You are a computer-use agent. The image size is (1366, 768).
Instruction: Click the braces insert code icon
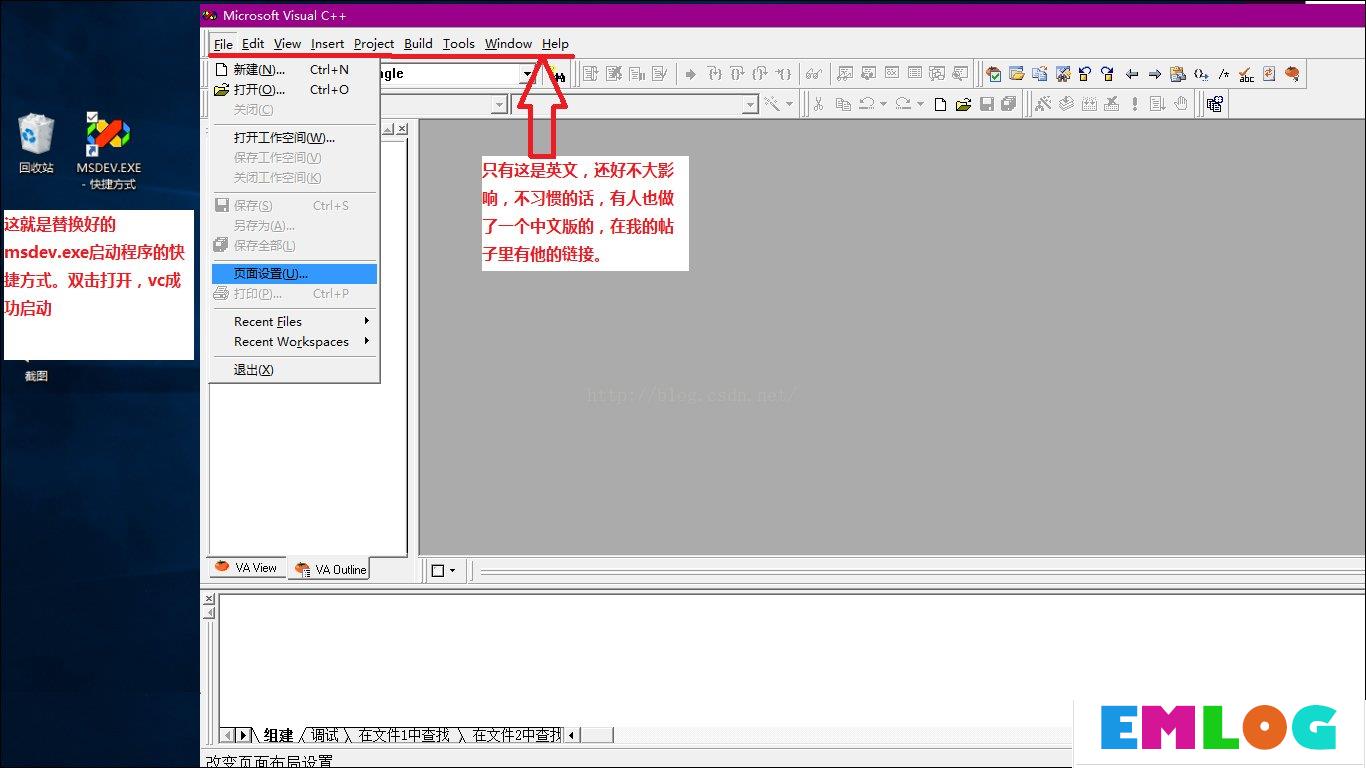[1201, 74]
